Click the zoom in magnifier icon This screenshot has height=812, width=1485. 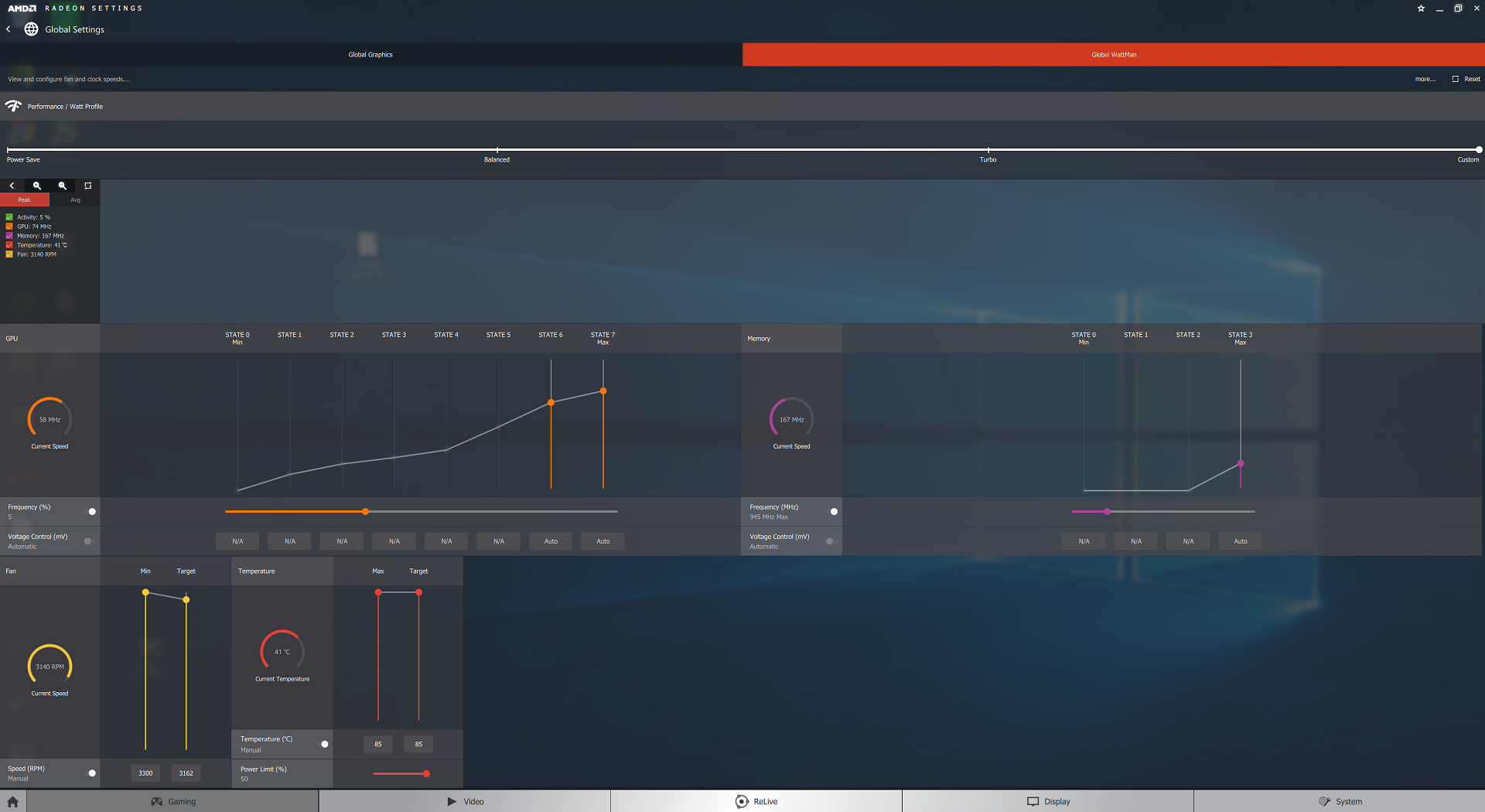36,186
